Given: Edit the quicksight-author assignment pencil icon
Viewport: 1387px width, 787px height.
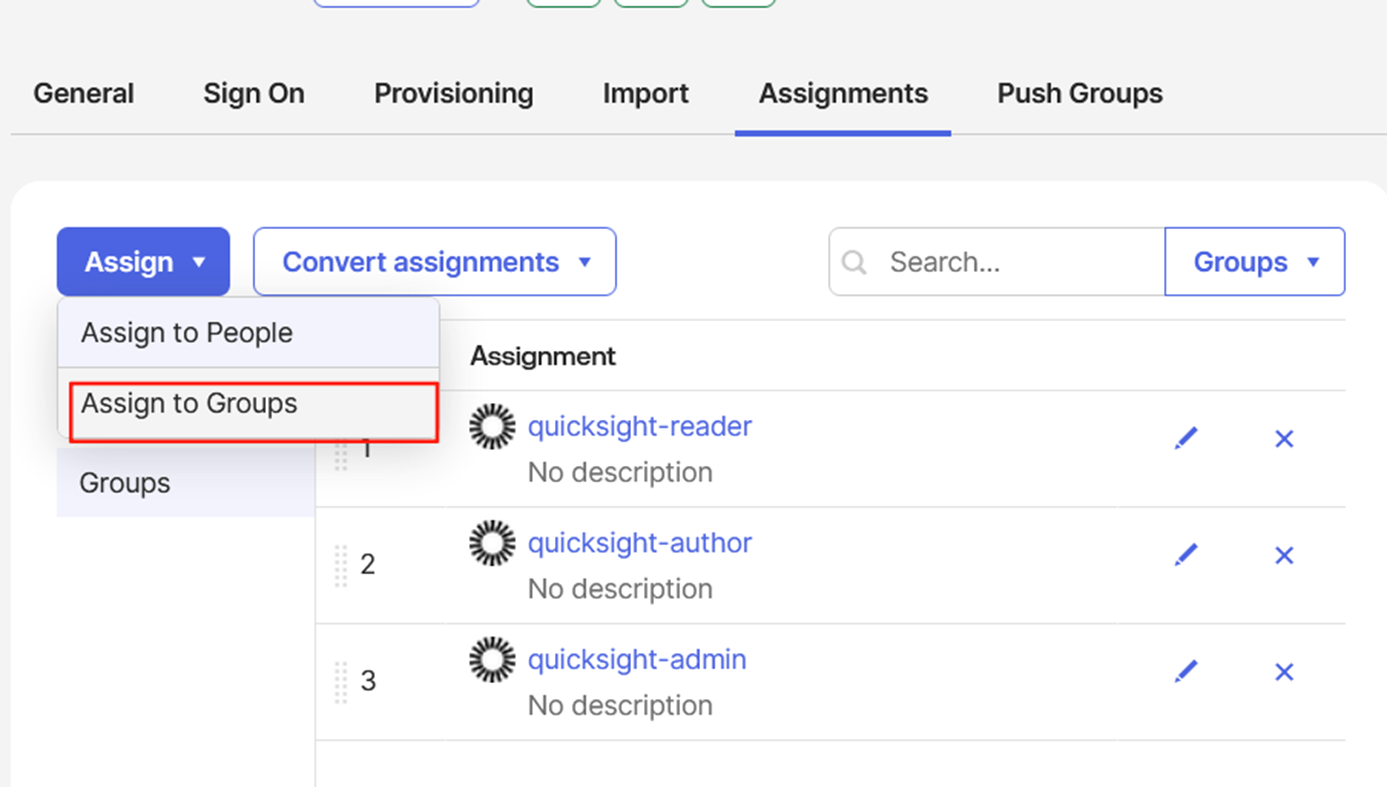Looking at the screenshot, I should 1186,555.
